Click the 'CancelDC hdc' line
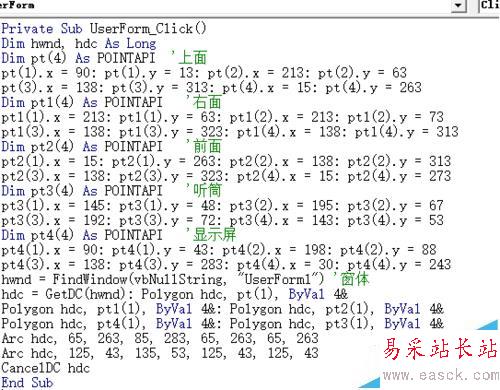500x390 pixels. (46, 368)
